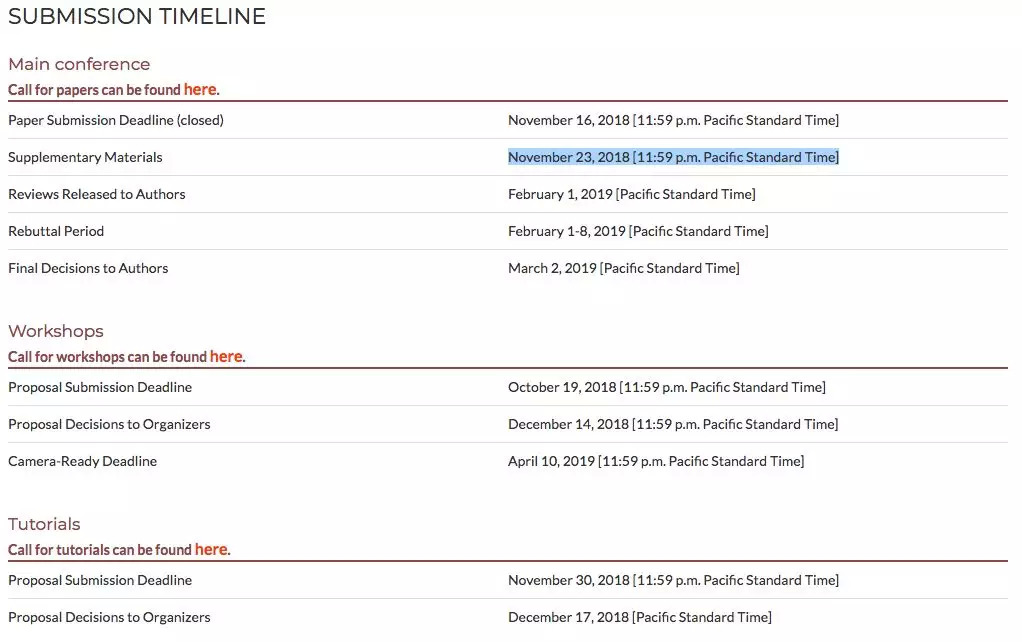Follow the call for workshops "here" link

[x=226, y=356]
